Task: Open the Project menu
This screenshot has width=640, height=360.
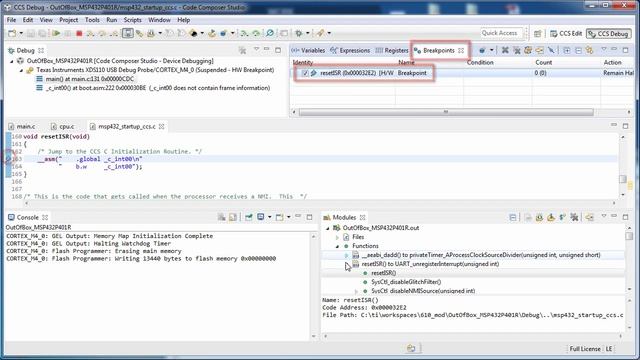Action: 69,20
